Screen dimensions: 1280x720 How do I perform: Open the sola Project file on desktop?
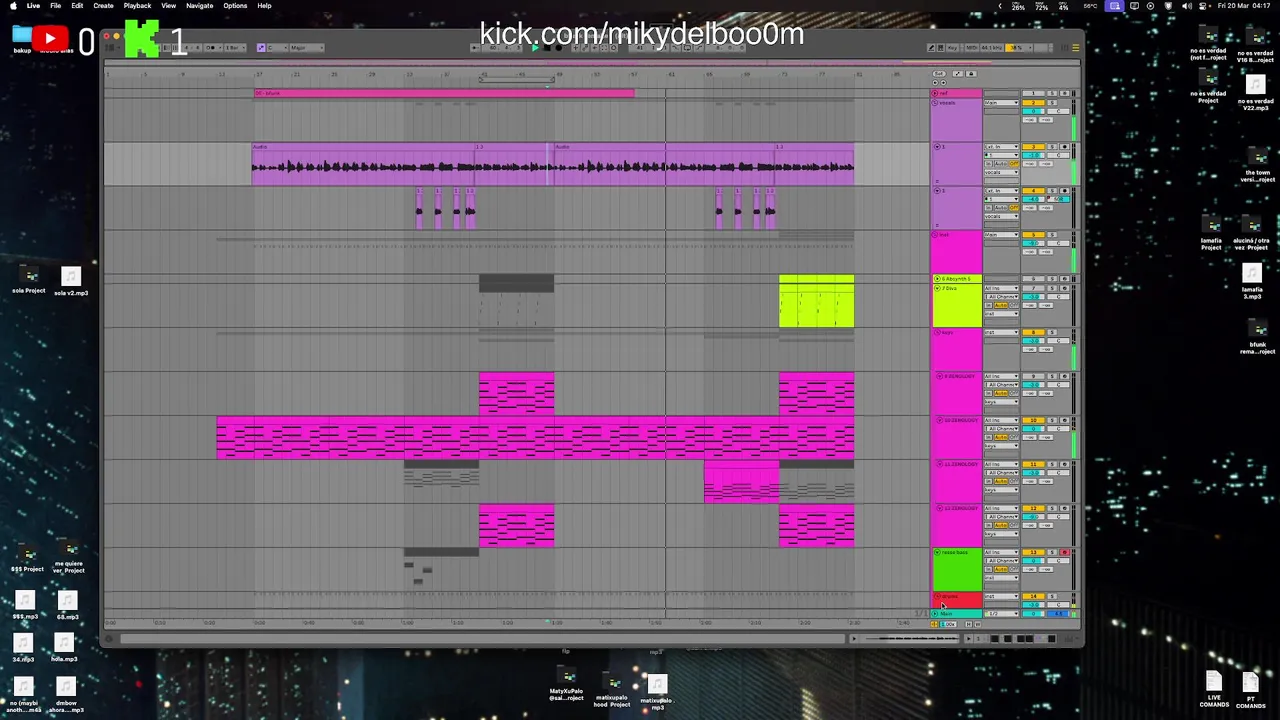(29, 281)
